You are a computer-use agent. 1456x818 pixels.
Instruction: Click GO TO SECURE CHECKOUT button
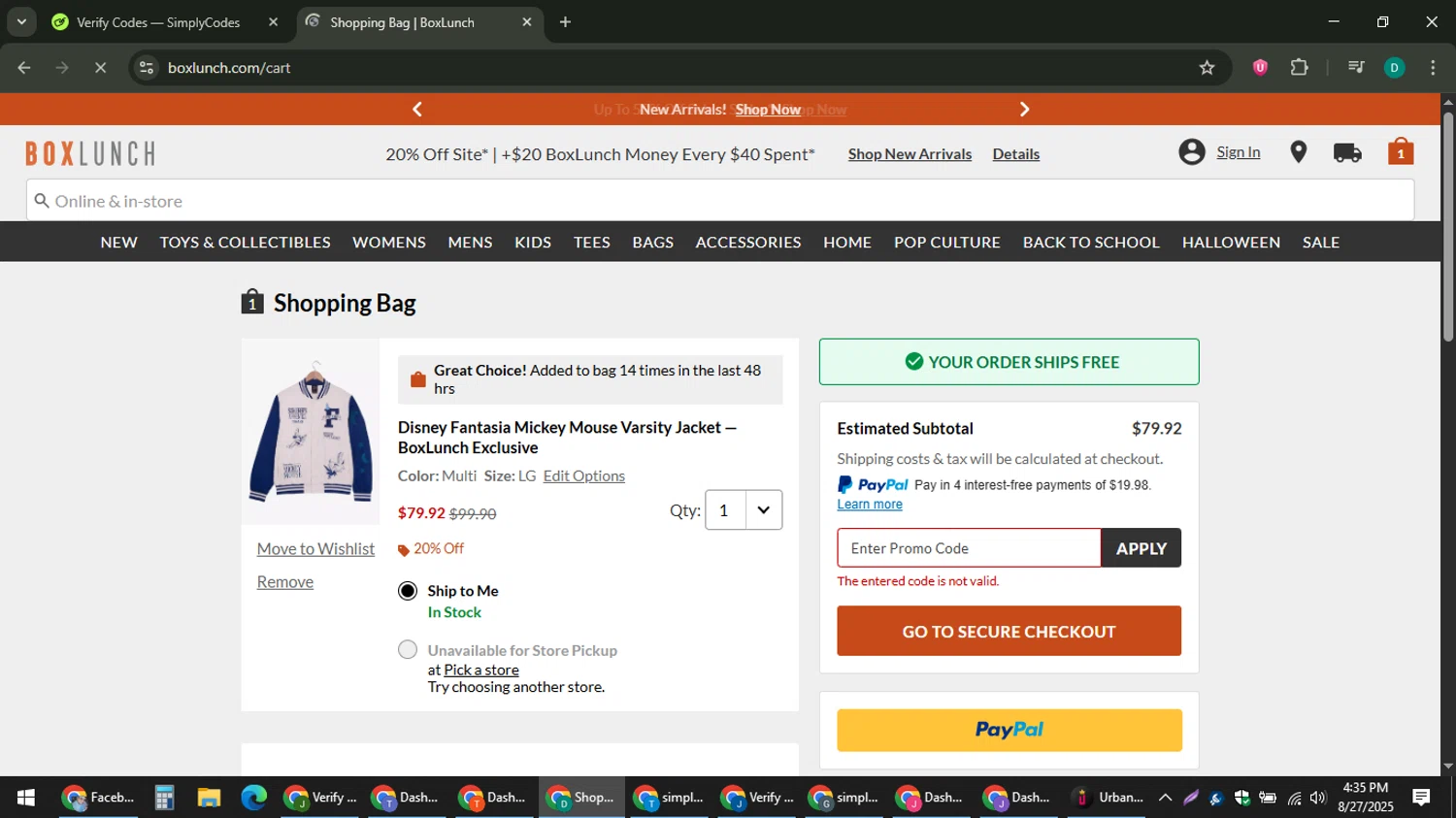[1009, 632]
